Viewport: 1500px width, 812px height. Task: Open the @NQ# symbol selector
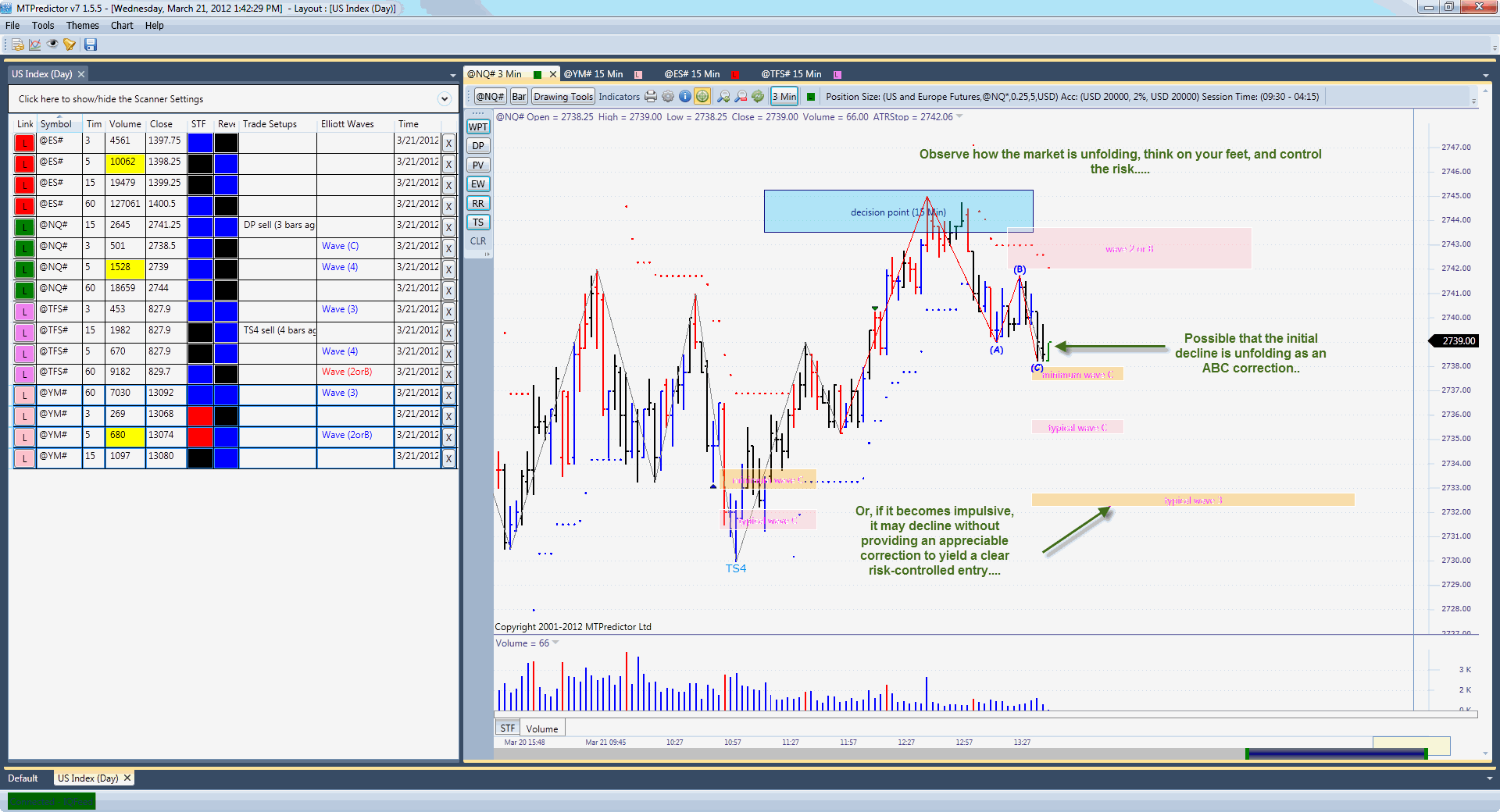point(491,97)
